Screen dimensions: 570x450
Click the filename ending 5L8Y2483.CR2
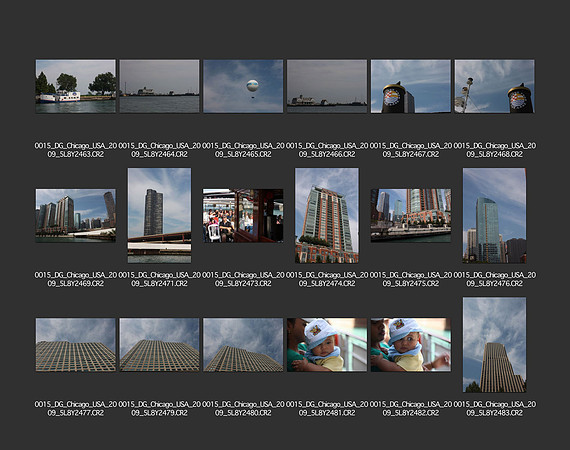(494, 409)
